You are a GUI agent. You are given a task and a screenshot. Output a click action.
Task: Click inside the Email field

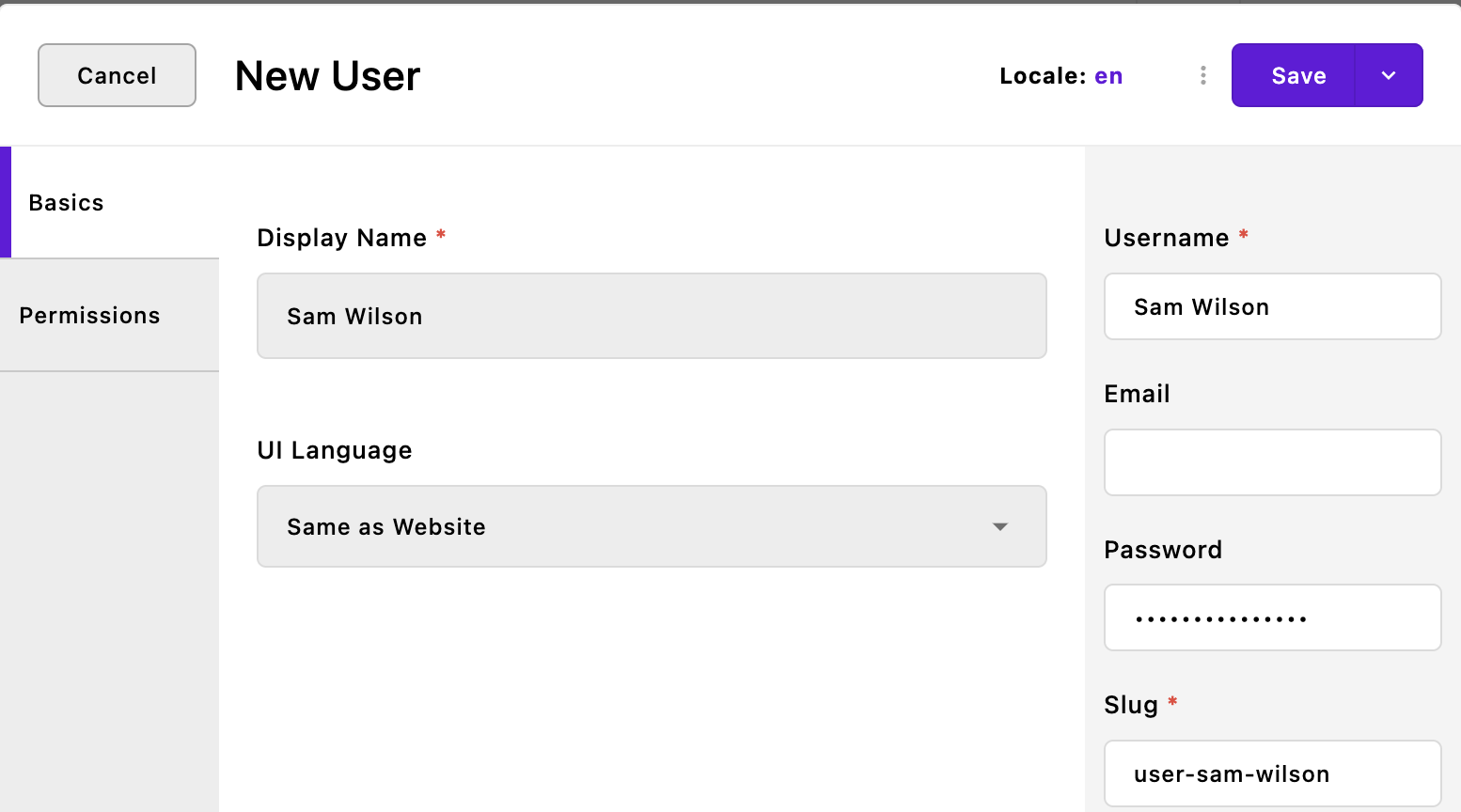tap(1272, 461)
